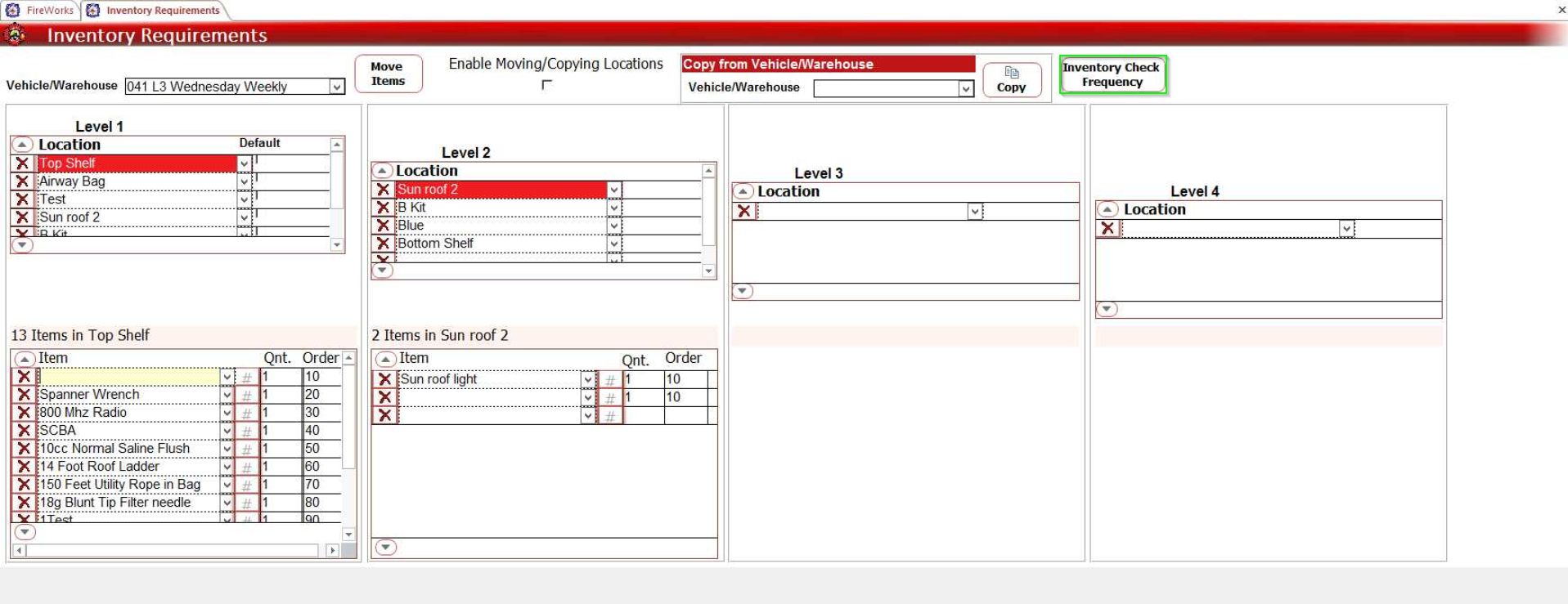The height and width of the screenshot is (604, 1568).
Task: Click round down arrow below Level 4 list
Action: tap(1107, 309)
